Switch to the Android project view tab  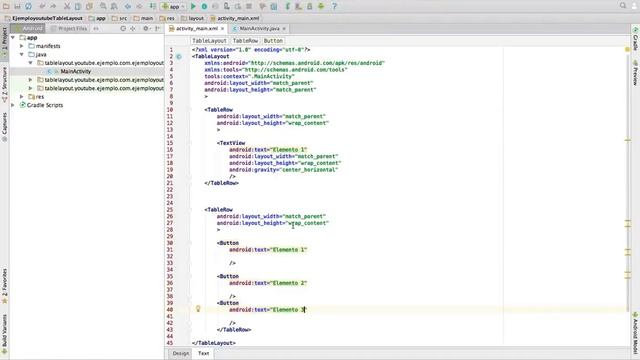click(28, 29)
